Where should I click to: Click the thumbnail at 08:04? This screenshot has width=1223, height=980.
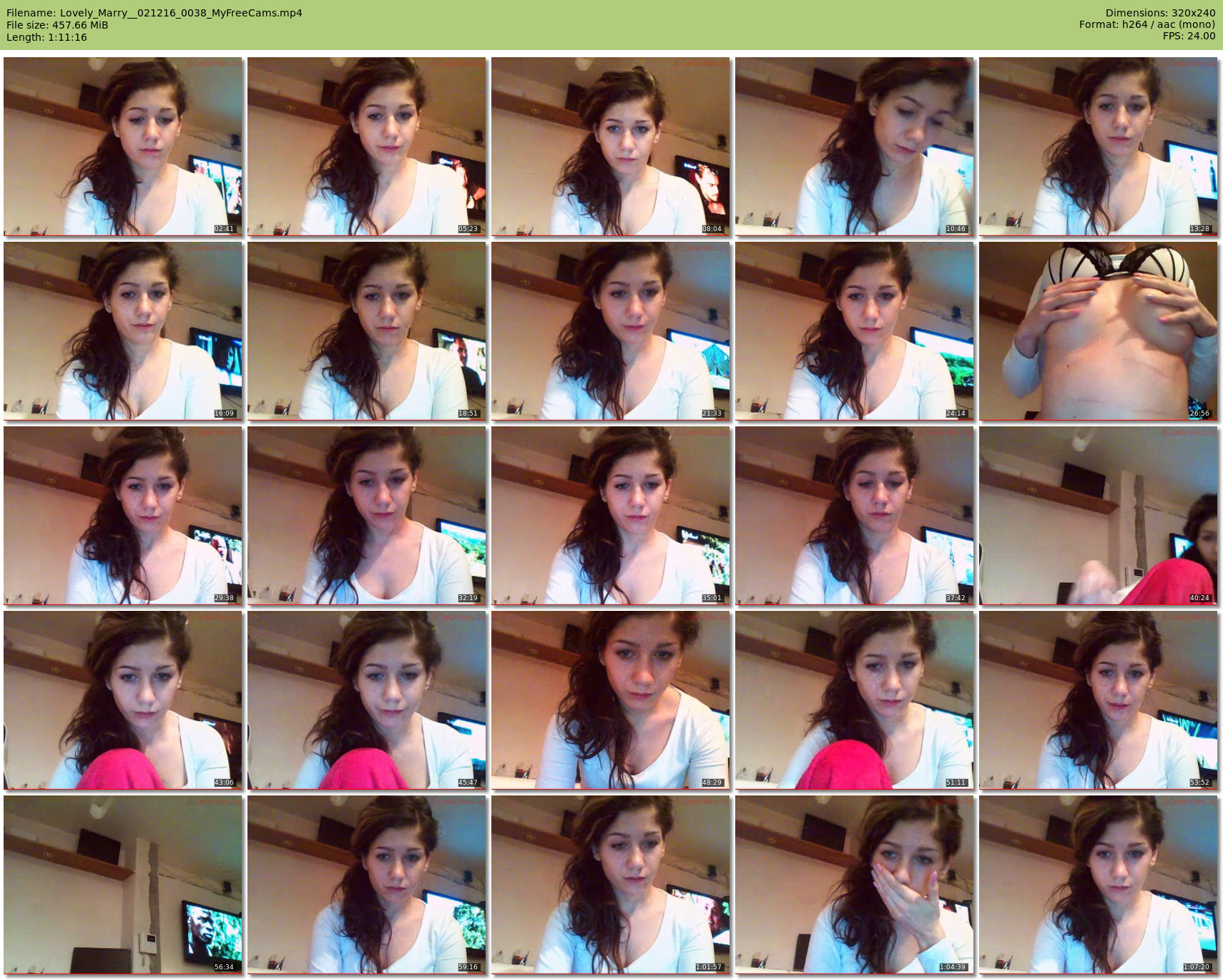pyautogui.click(x=611, y=147)
